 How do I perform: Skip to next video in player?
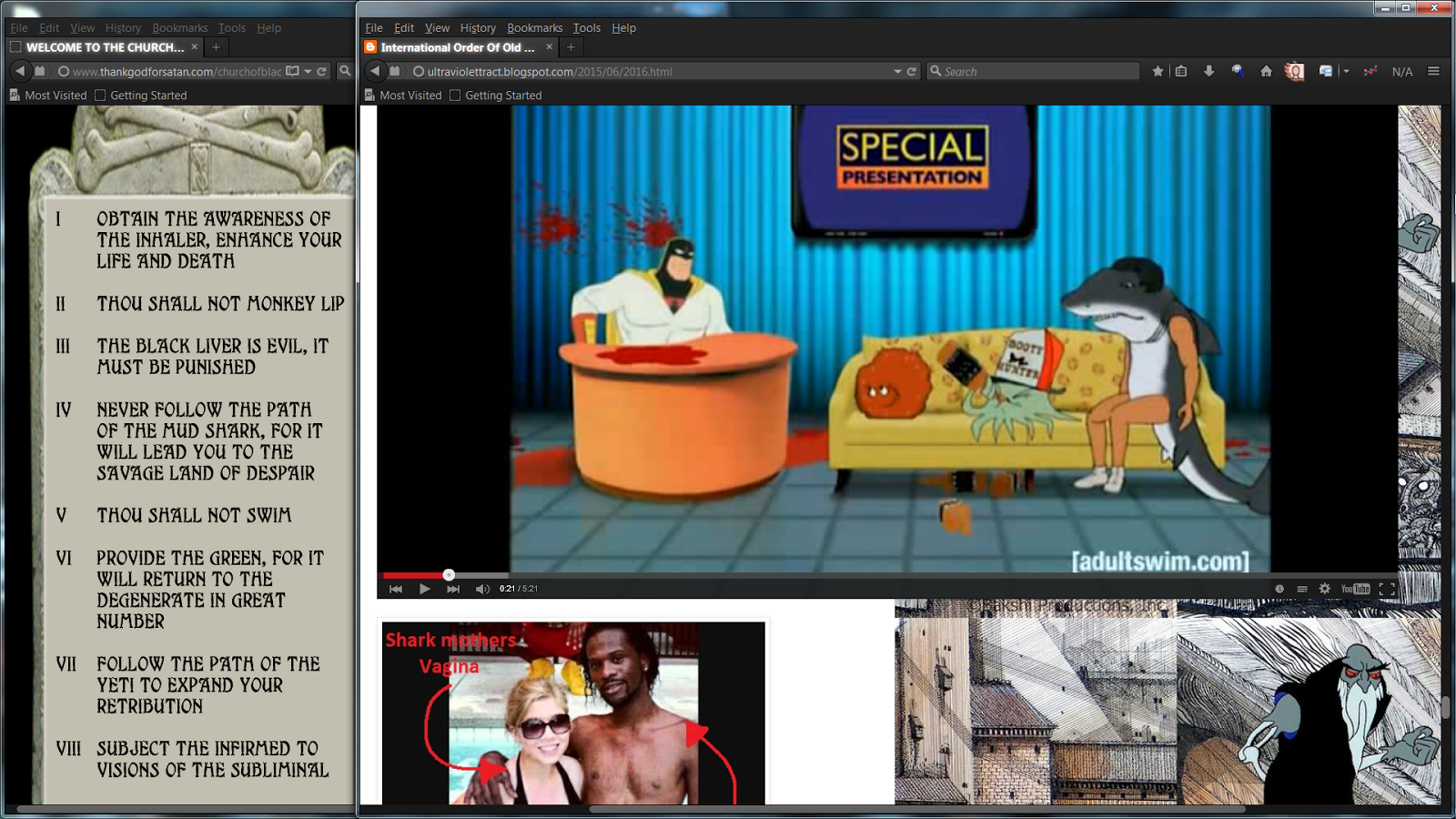[453, 589]
